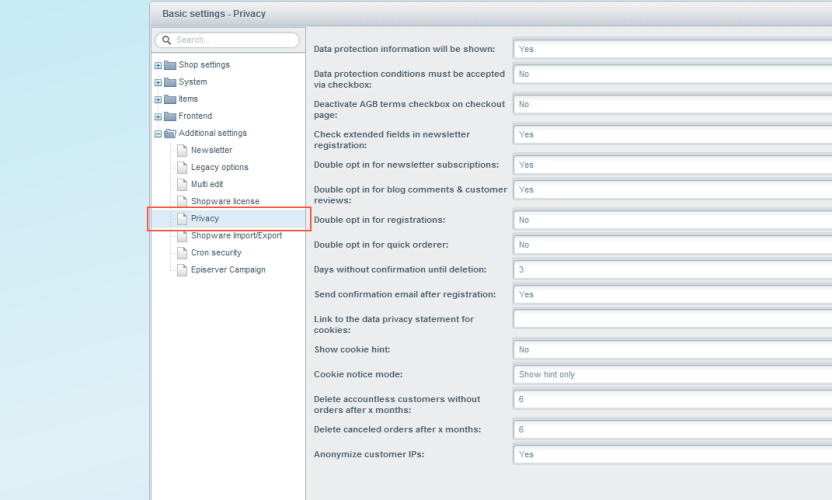Open Shopware Import/Export settings
The width and height of the screenshot is (832, 500).
tap(236, 236)
